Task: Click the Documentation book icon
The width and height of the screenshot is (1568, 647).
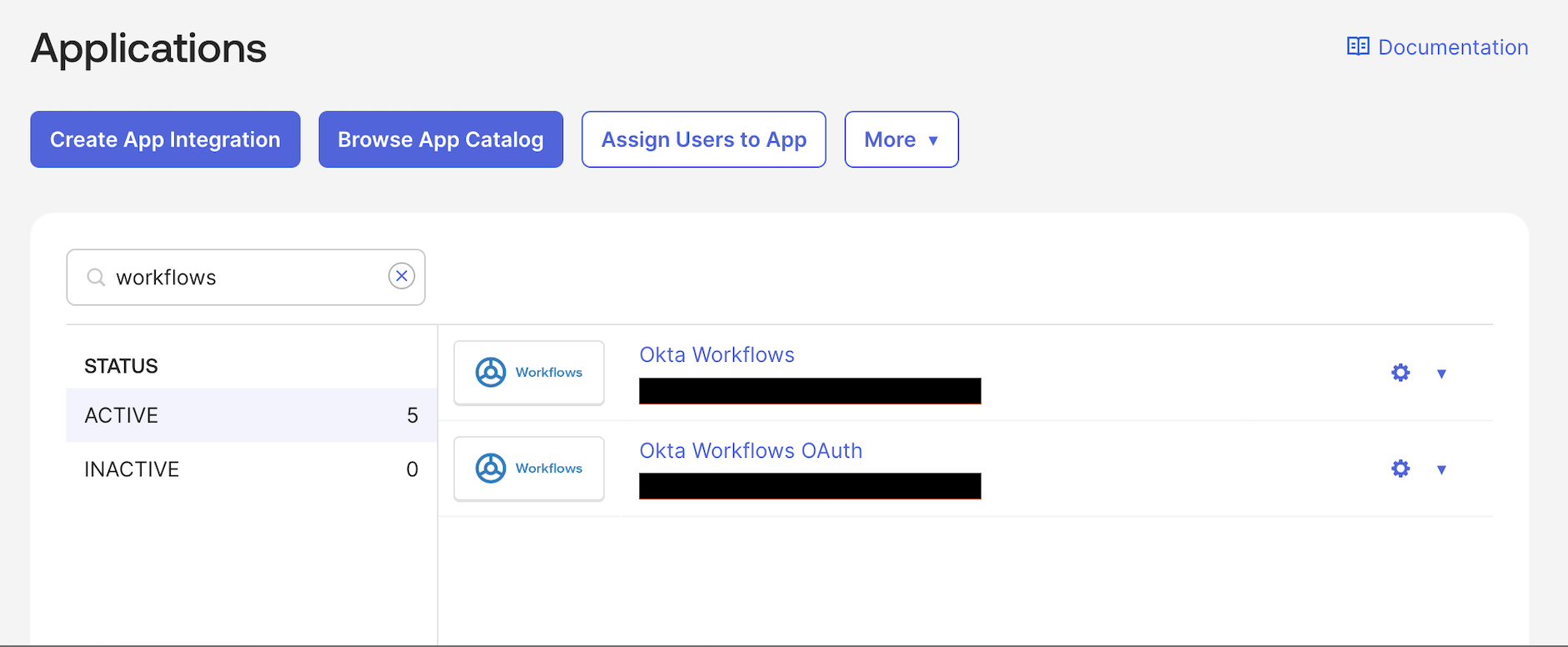Action: coord(1358,46)
